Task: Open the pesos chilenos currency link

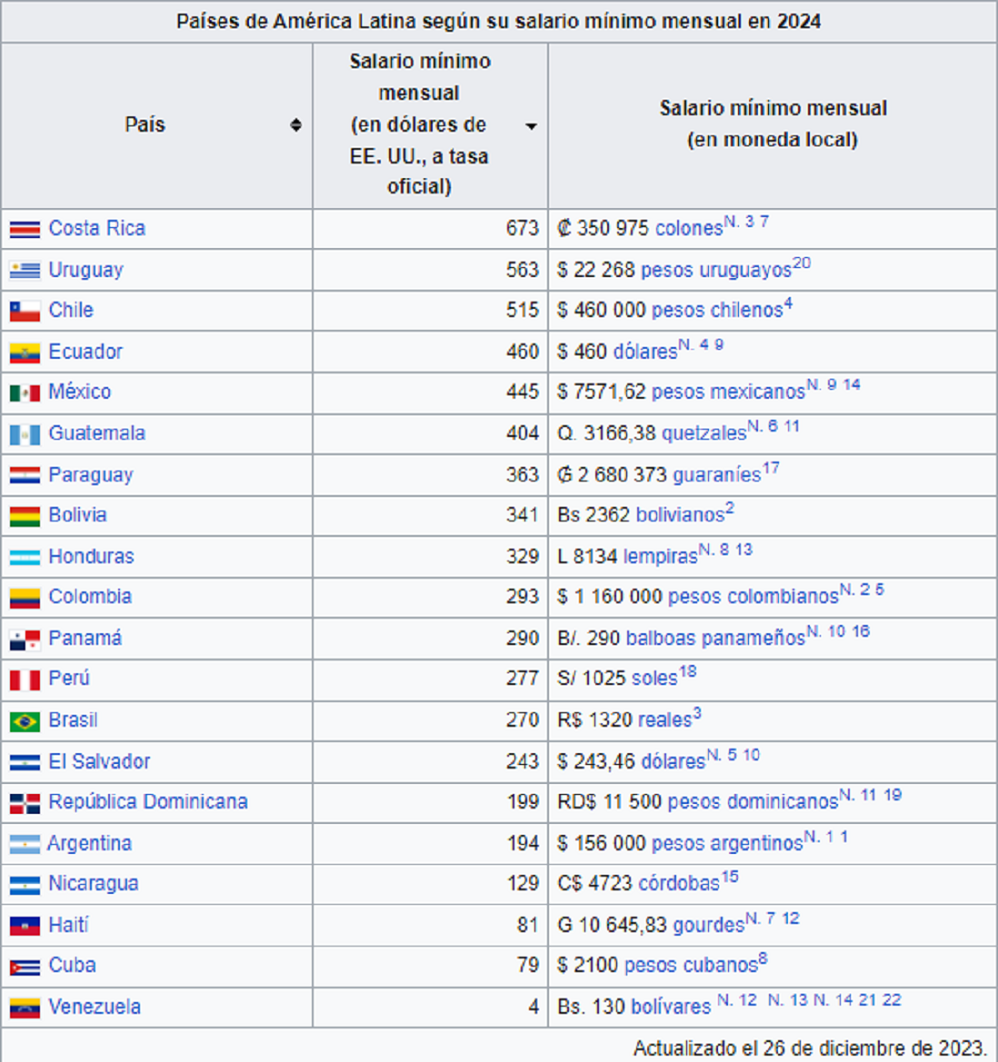Action: pyautogui.click(x=717, y=310)
